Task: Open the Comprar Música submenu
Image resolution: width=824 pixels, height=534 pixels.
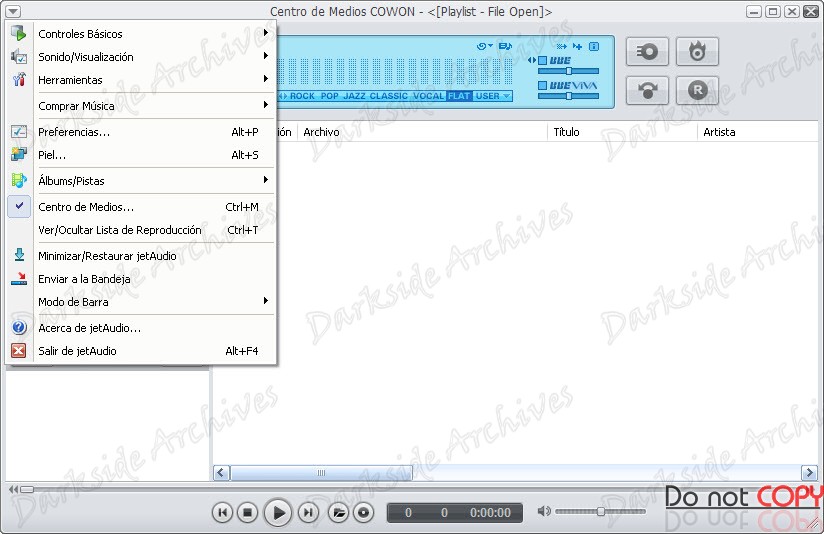Action: point(141,106)
